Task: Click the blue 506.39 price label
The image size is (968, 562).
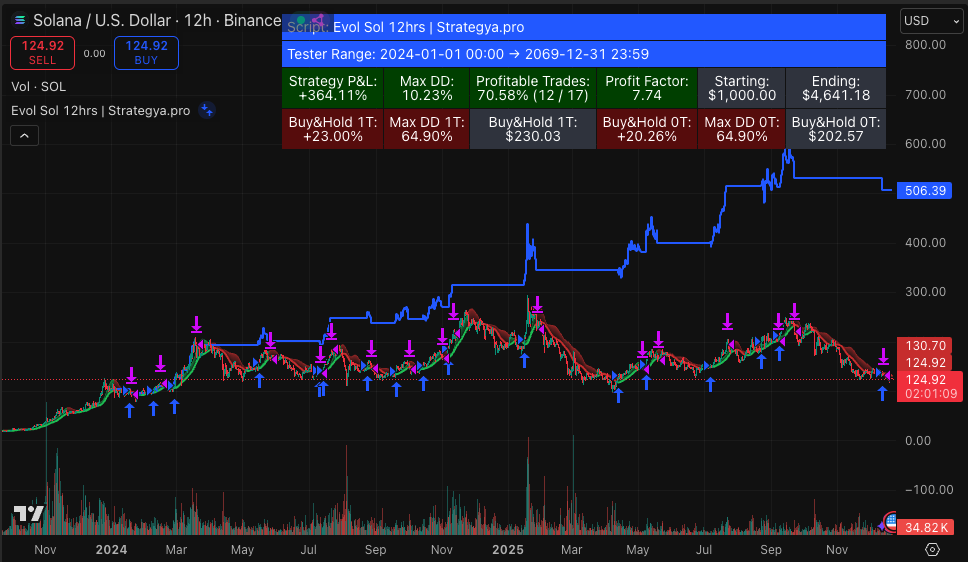Action: [924, 191]
